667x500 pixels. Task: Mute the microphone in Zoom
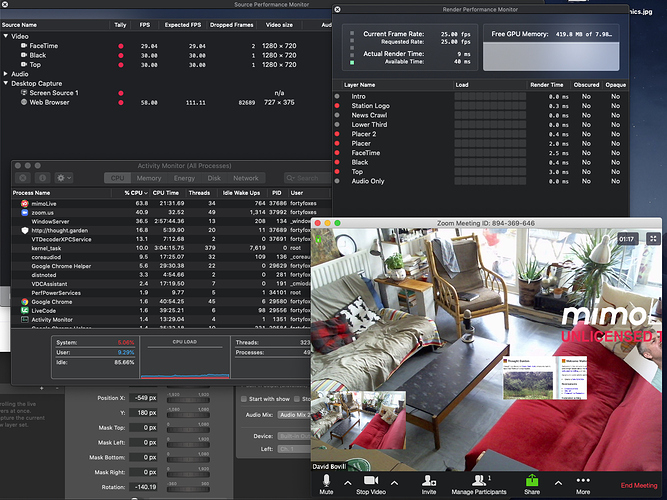[x=326, y=484]
